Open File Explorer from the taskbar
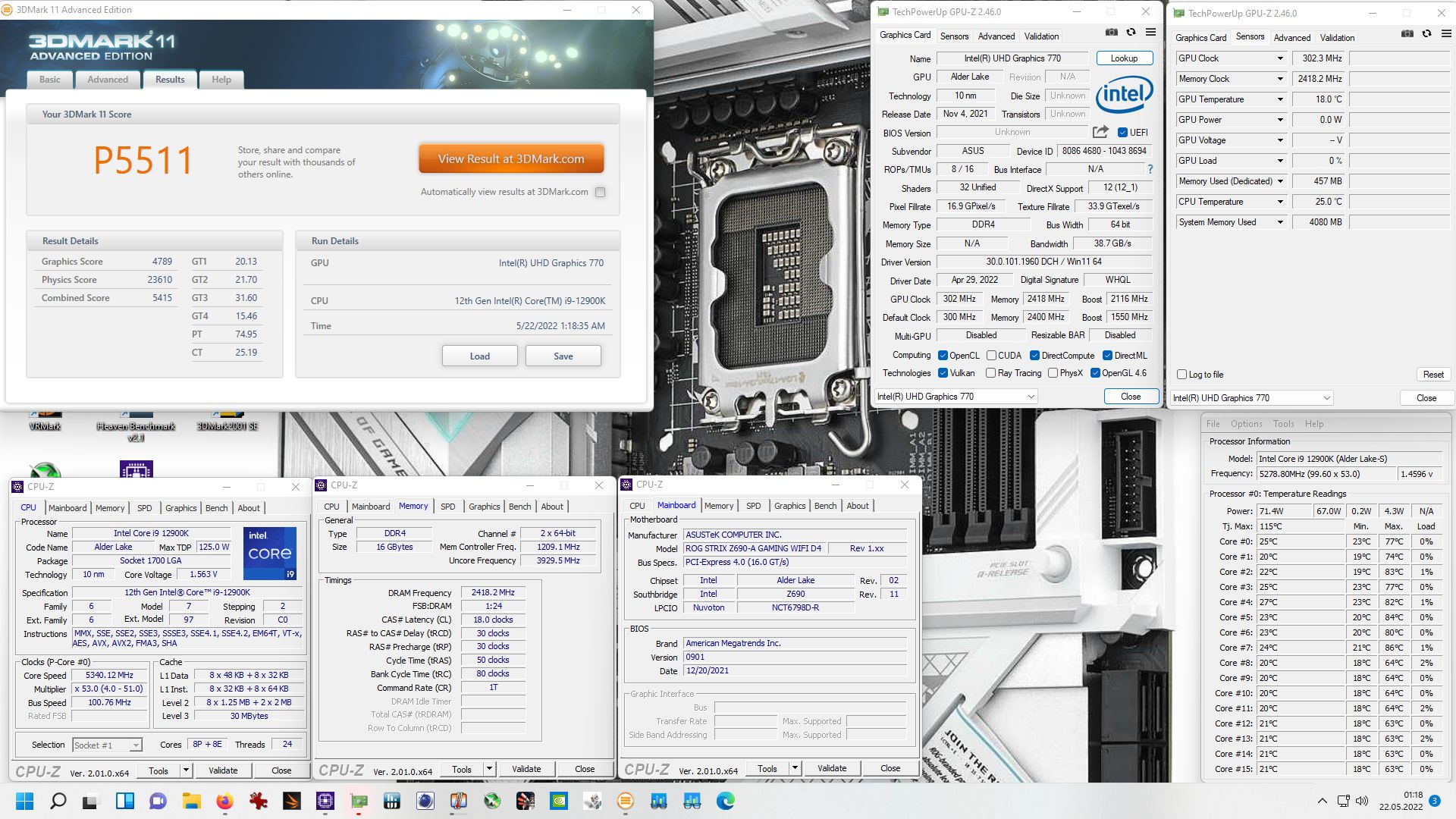The height and width of the screenshot is (819, 1456). pos(191,801)
